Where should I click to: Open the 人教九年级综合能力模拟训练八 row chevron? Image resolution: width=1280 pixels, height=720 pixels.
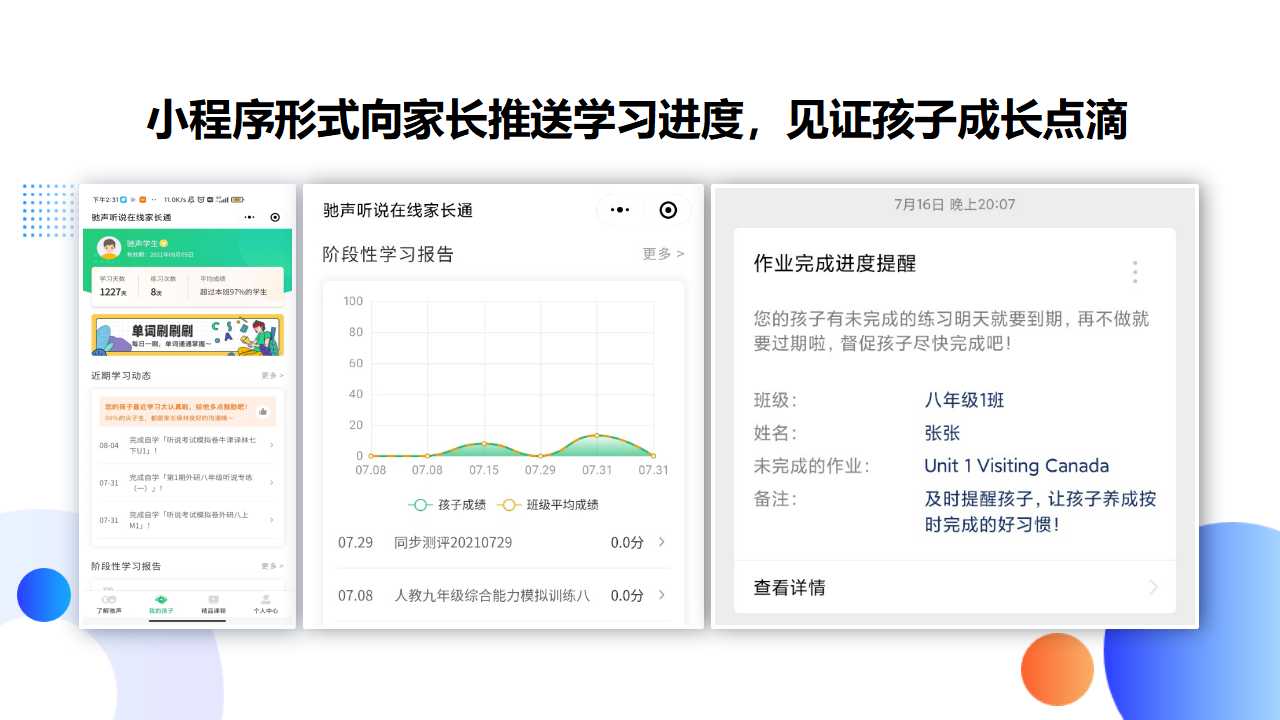point(661,595)
